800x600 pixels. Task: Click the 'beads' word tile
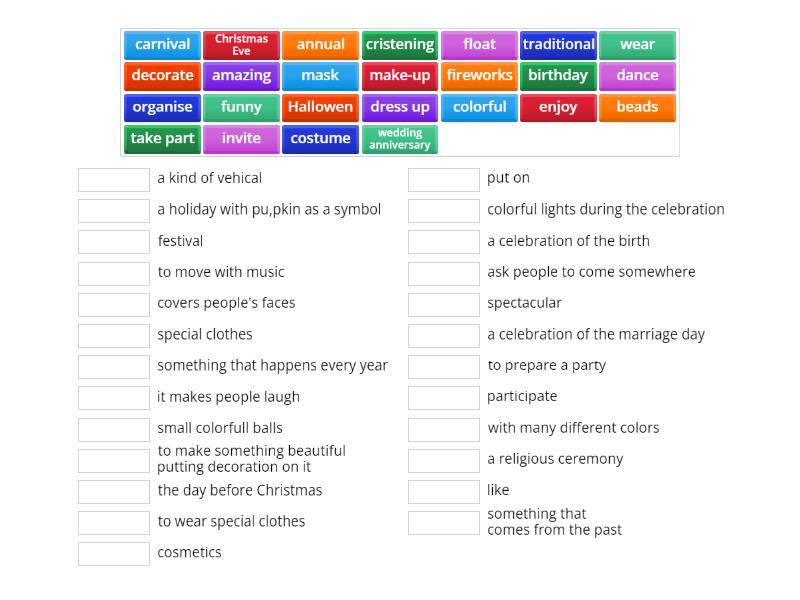pyautogui.click(x=637, y=107)
